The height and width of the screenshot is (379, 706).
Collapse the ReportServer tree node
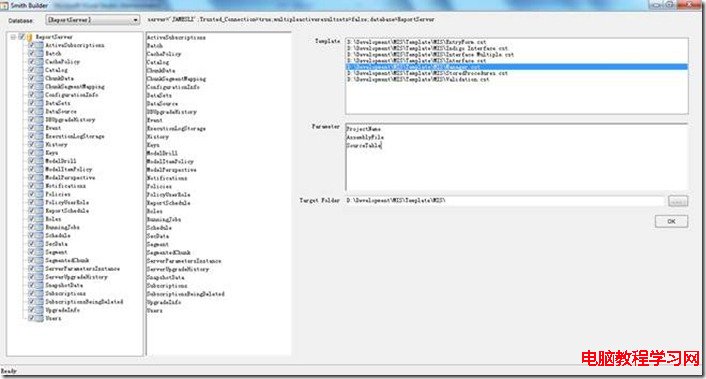click(13, 37)
